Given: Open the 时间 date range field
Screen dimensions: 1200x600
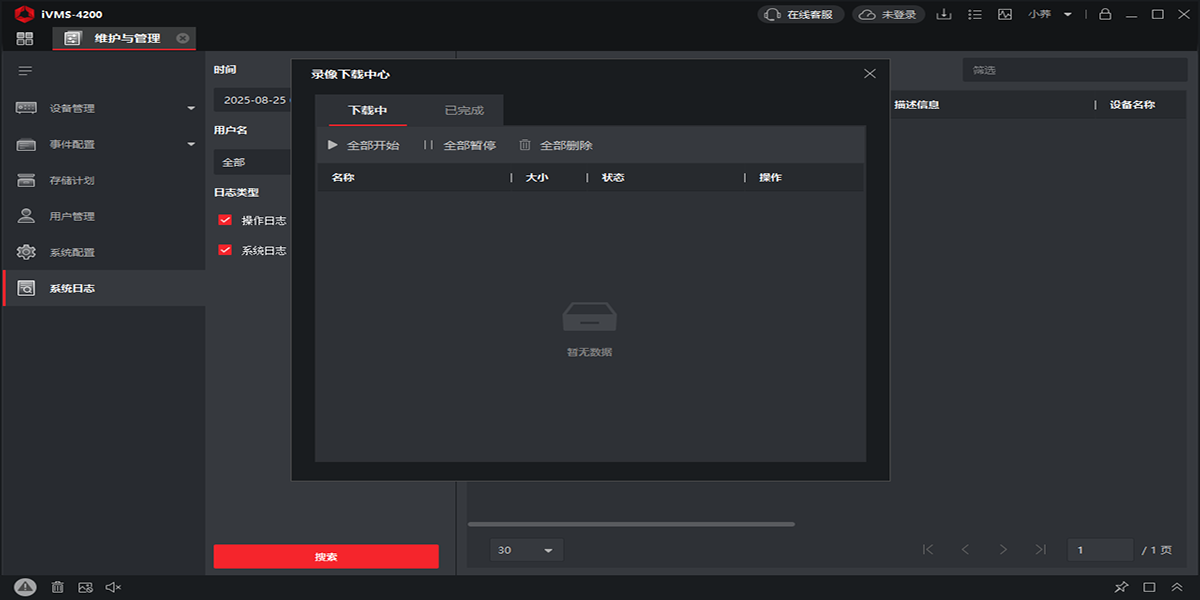Looking at the screenshot, I should [x=252, y=100].
